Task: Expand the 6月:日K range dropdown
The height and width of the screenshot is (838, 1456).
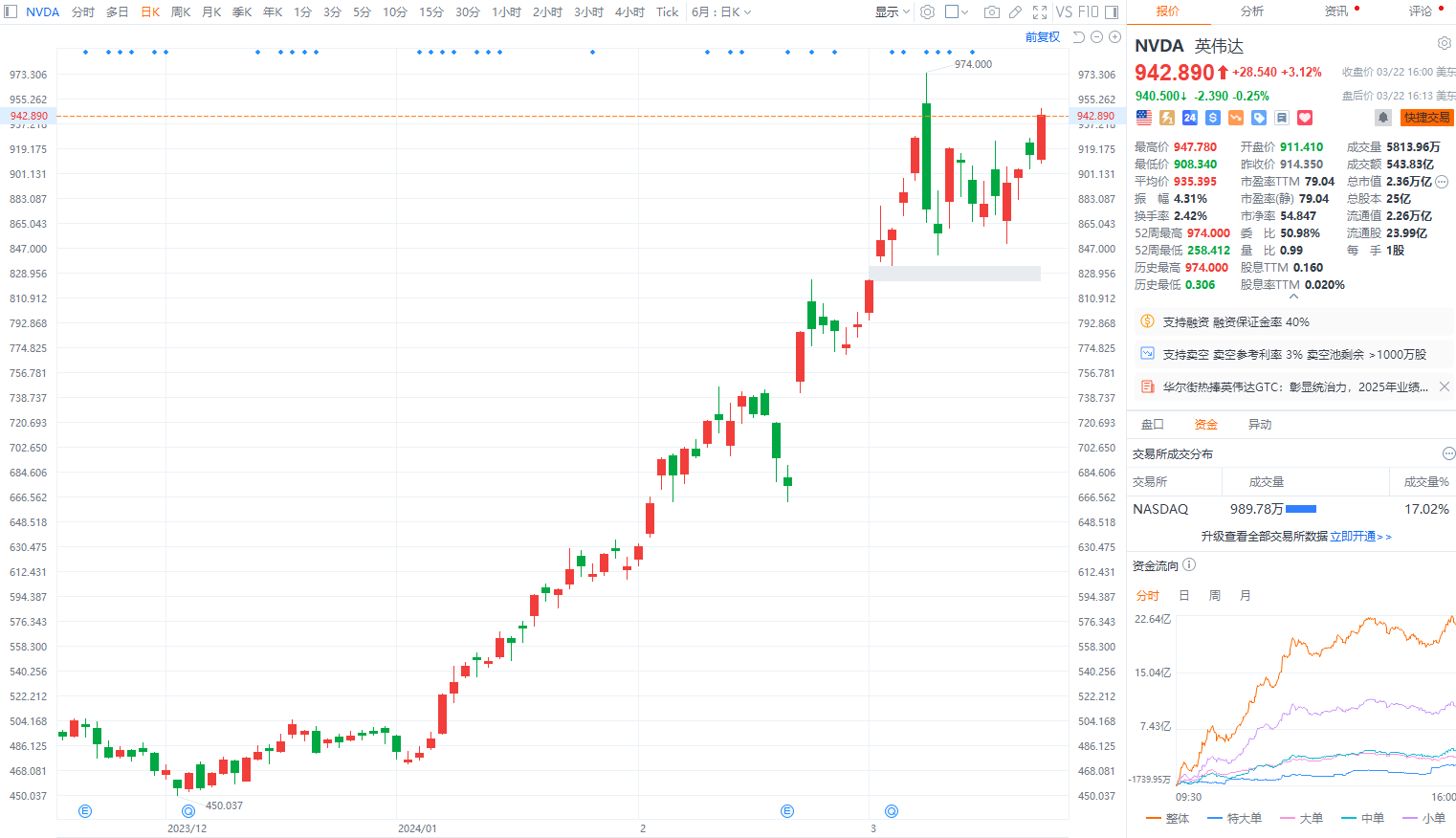Action: coord(721,11)
